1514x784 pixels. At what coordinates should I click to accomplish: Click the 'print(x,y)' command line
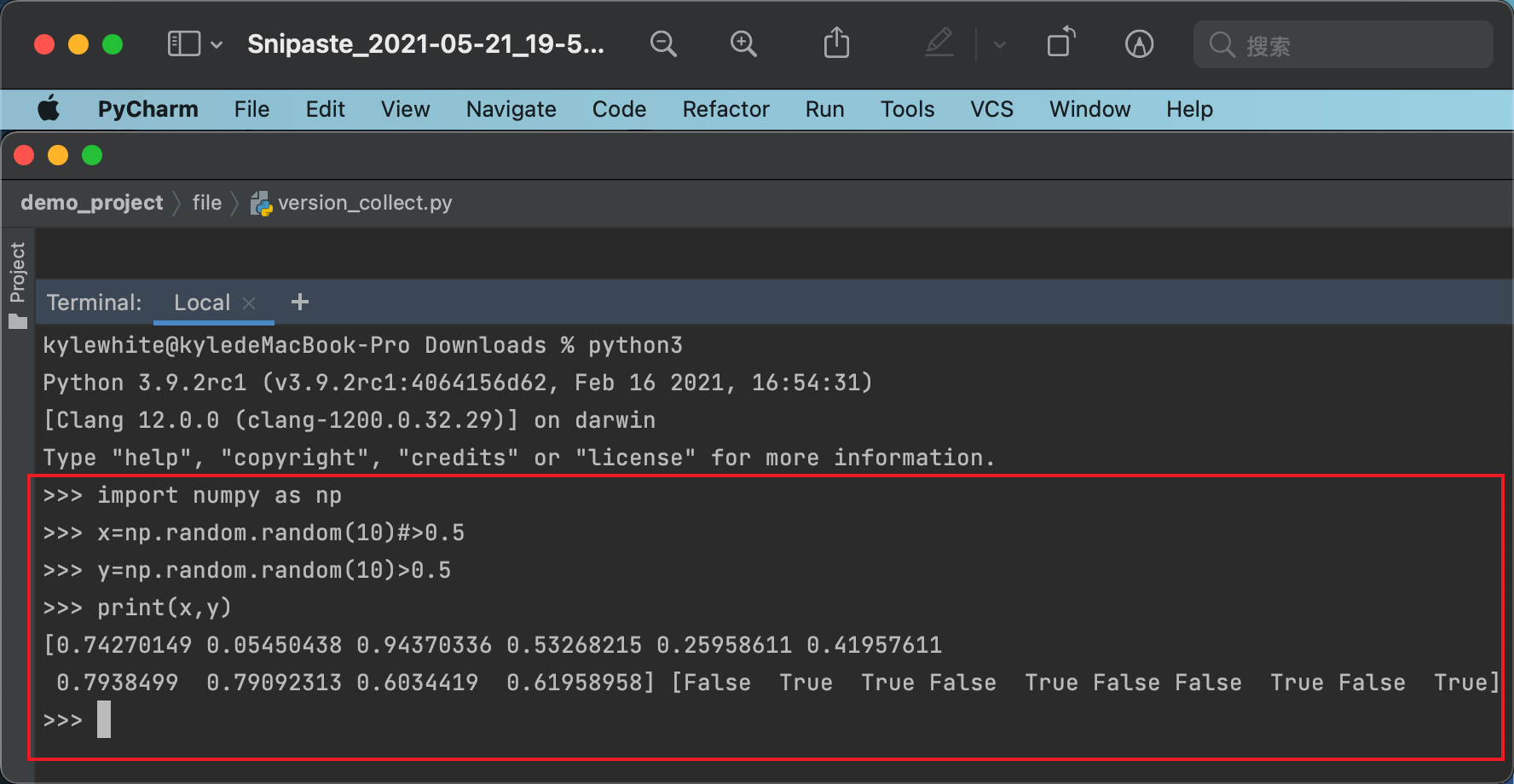pos(137,608)
